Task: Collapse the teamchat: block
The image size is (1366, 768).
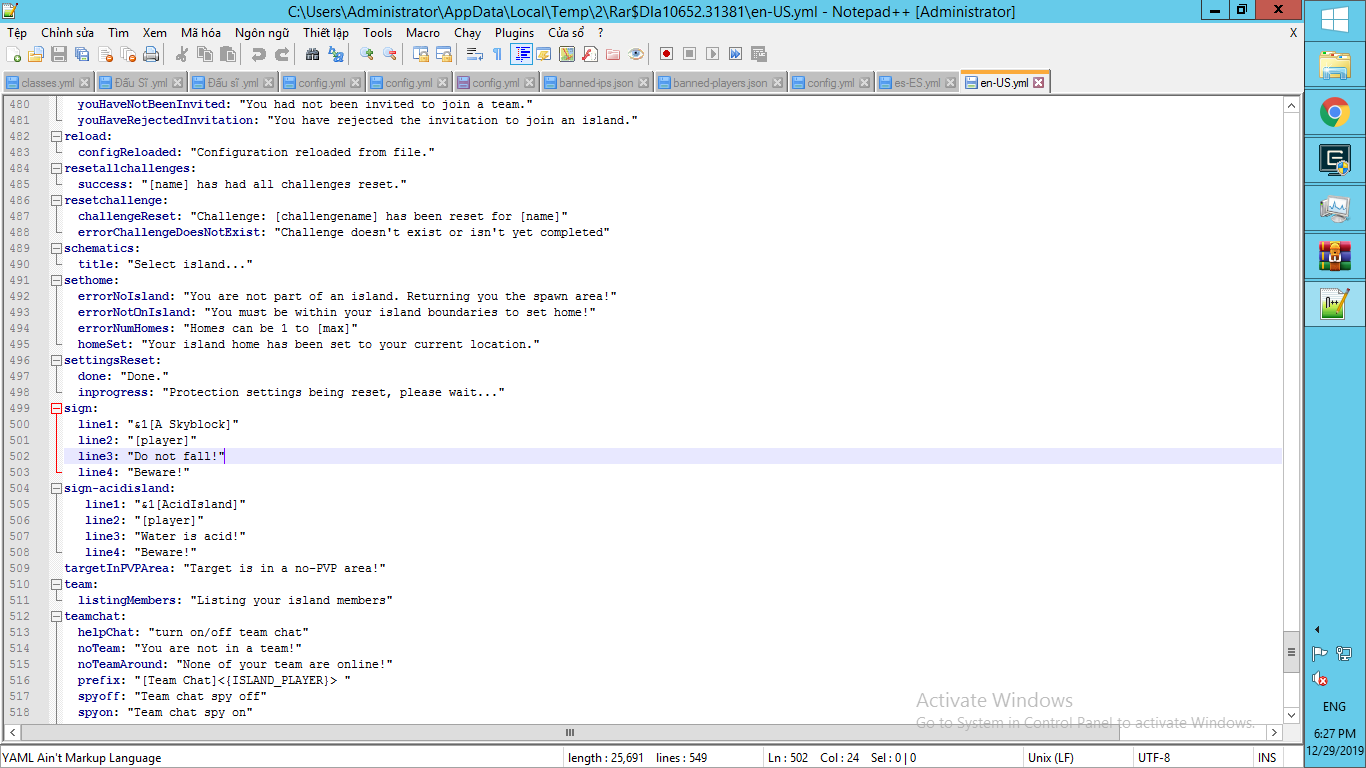Action: click(x=56, y=616)
